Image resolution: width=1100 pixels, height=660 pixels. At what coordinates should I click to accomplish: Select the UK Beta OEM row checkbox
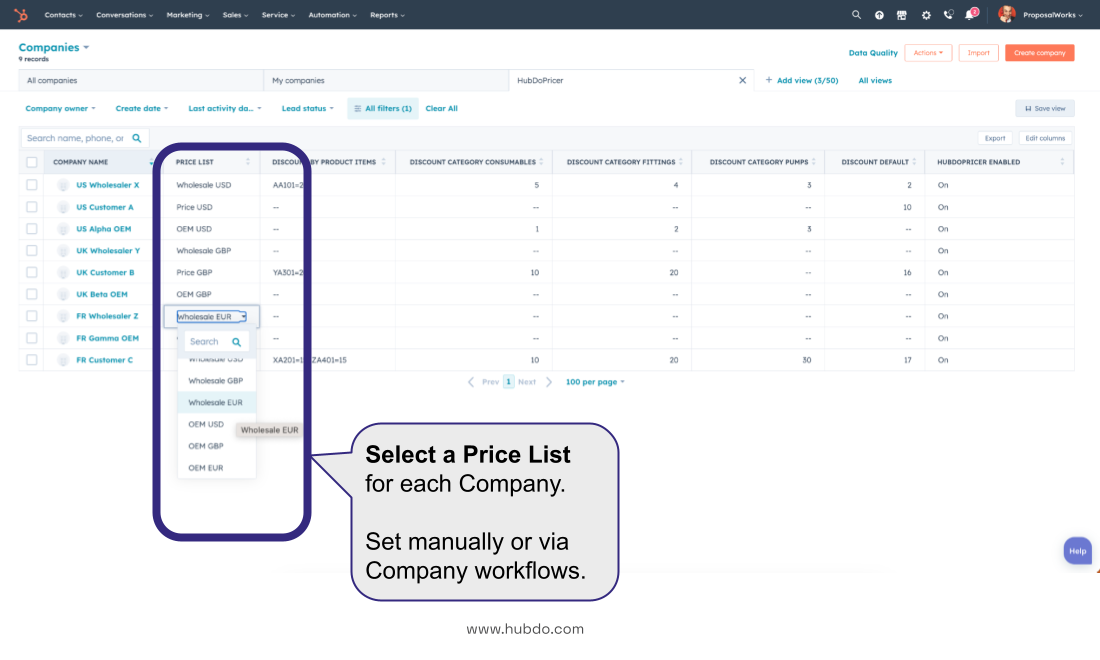pos(32,295)
